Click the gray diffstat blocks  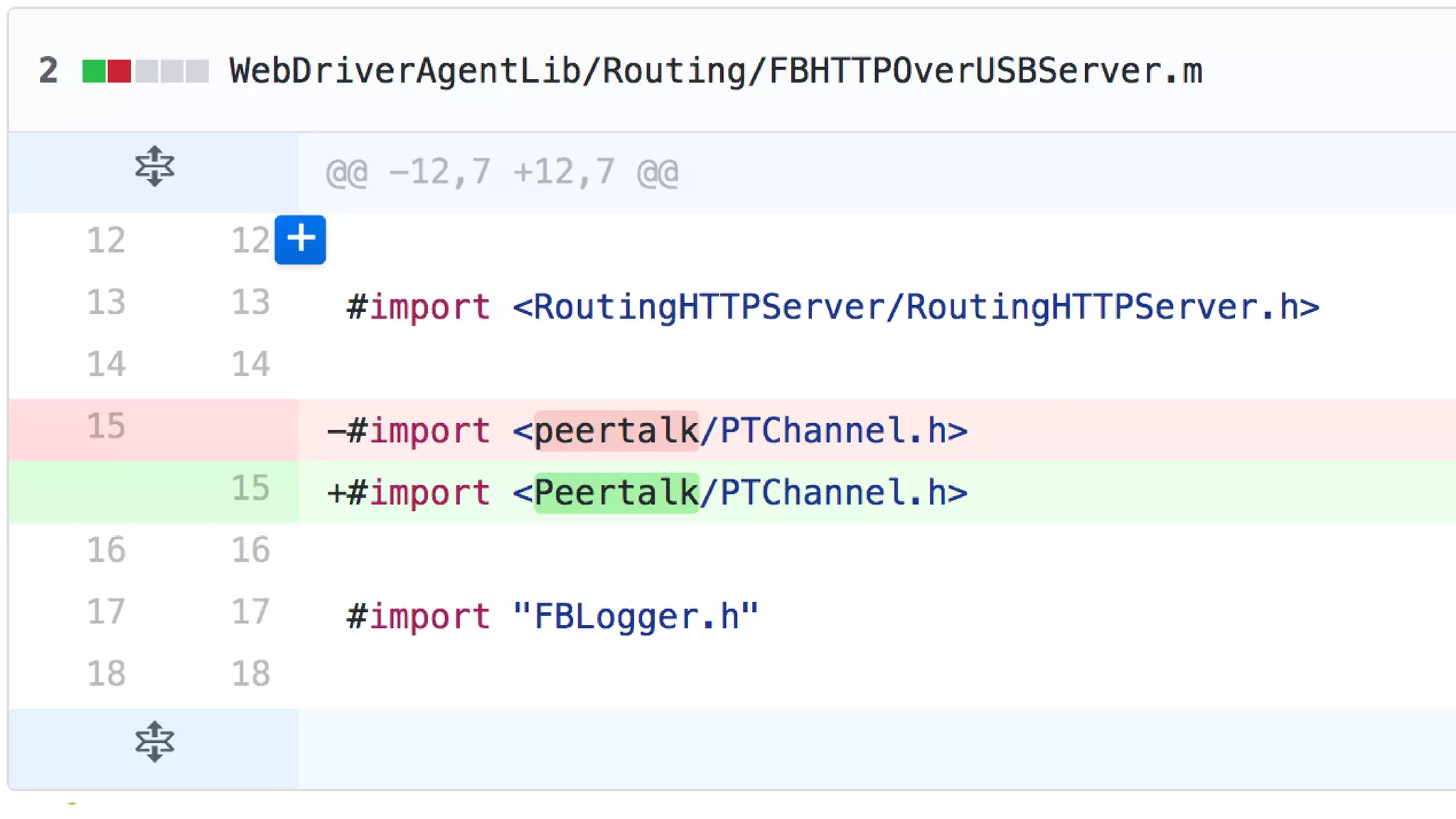click(x=172, y=71)
